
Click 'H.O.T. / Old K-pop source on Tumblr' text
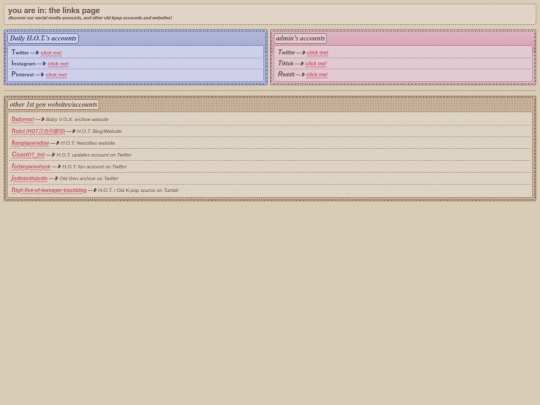[x=138, y=190]
